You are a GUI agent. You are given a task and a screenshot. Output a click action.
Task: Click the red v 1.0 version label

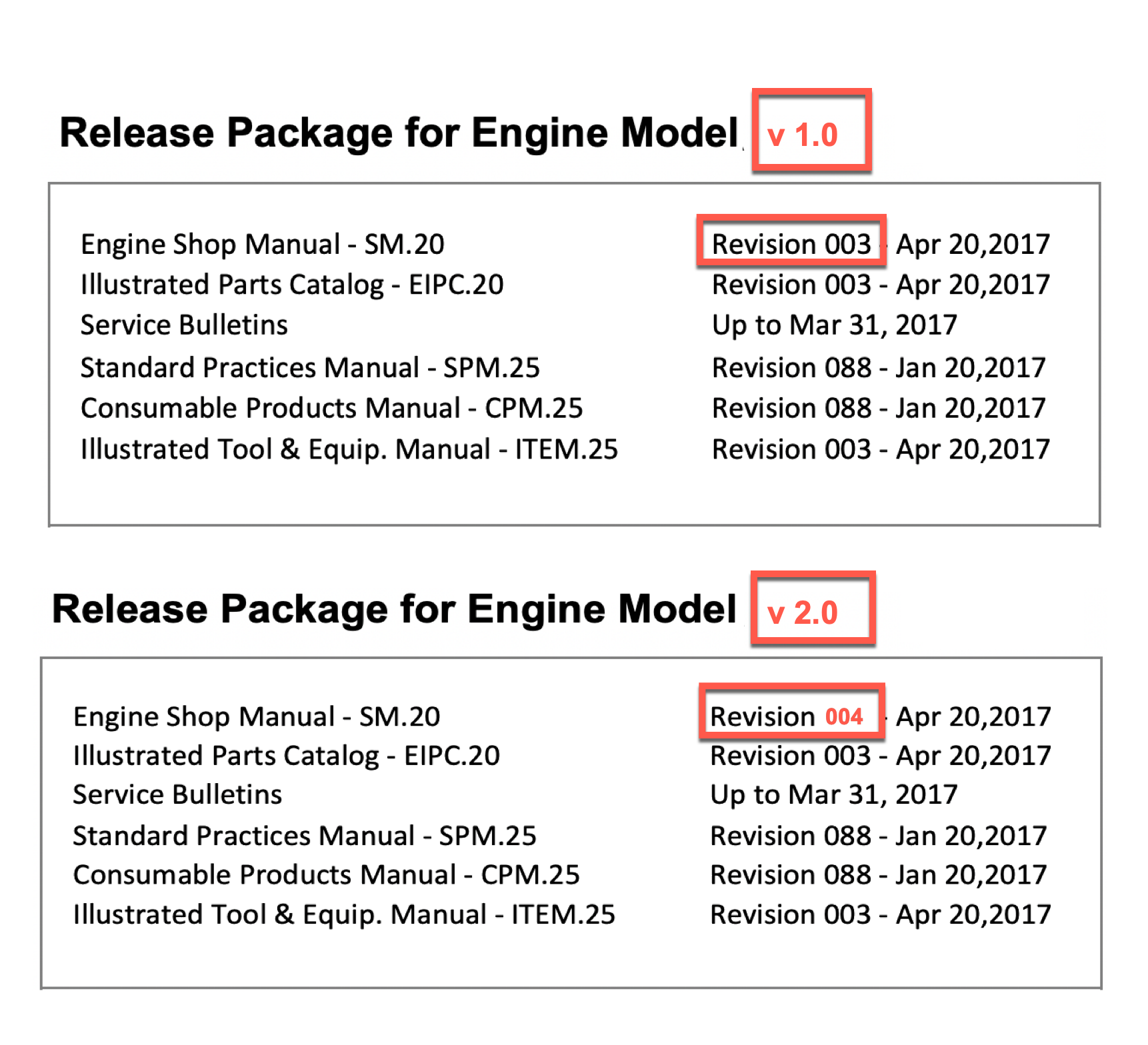tap(803, 135)
